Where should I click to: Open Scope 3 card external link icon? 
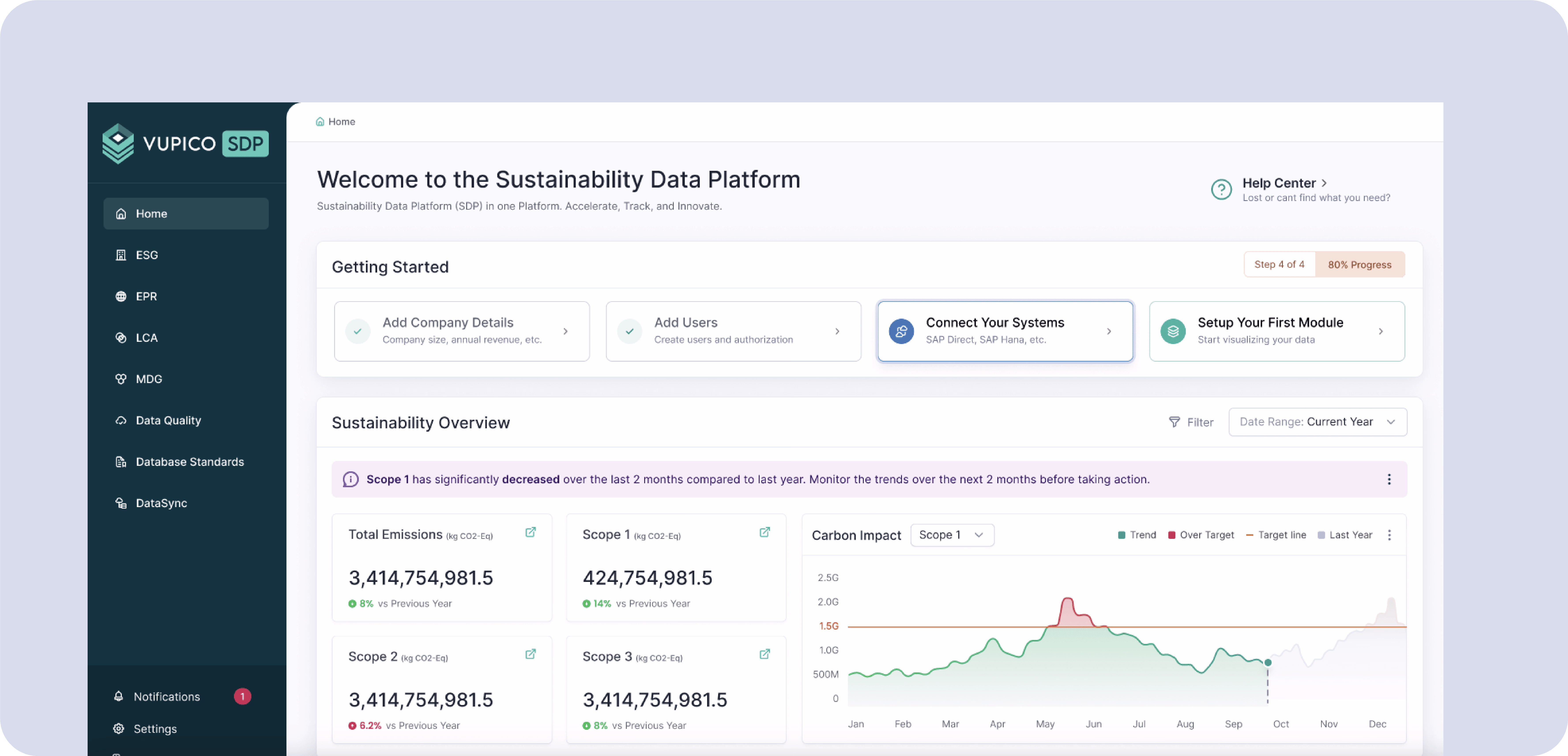(764, 654)
